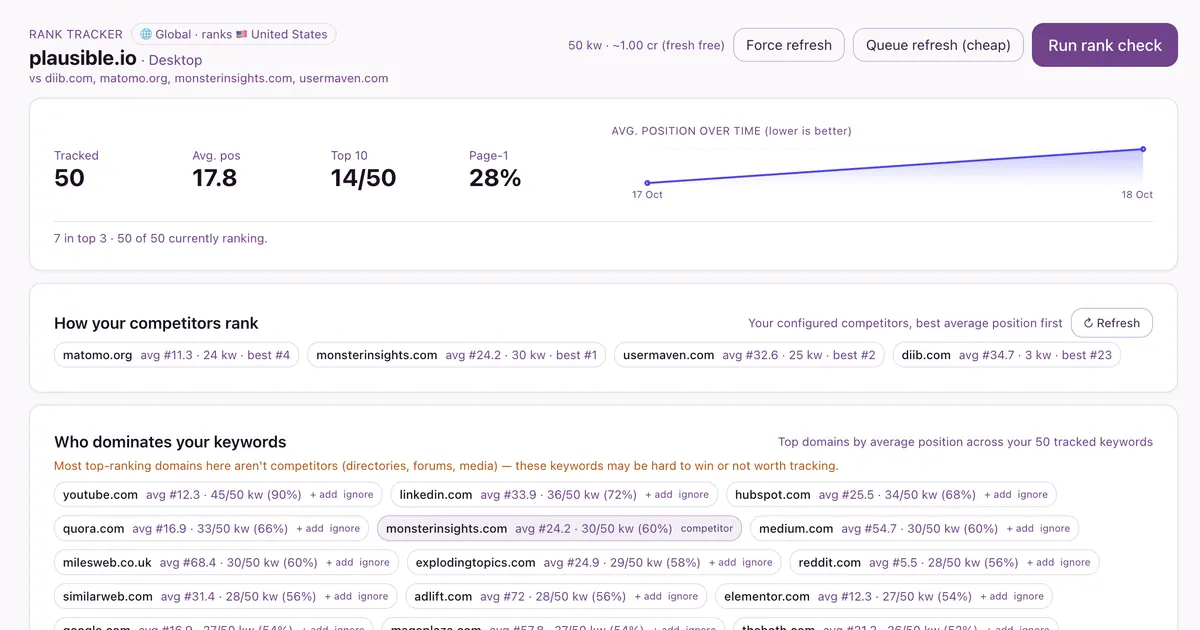Open the diib.com competitor chip
The image size is (1200, 630).
click(x=1007, y=355)
